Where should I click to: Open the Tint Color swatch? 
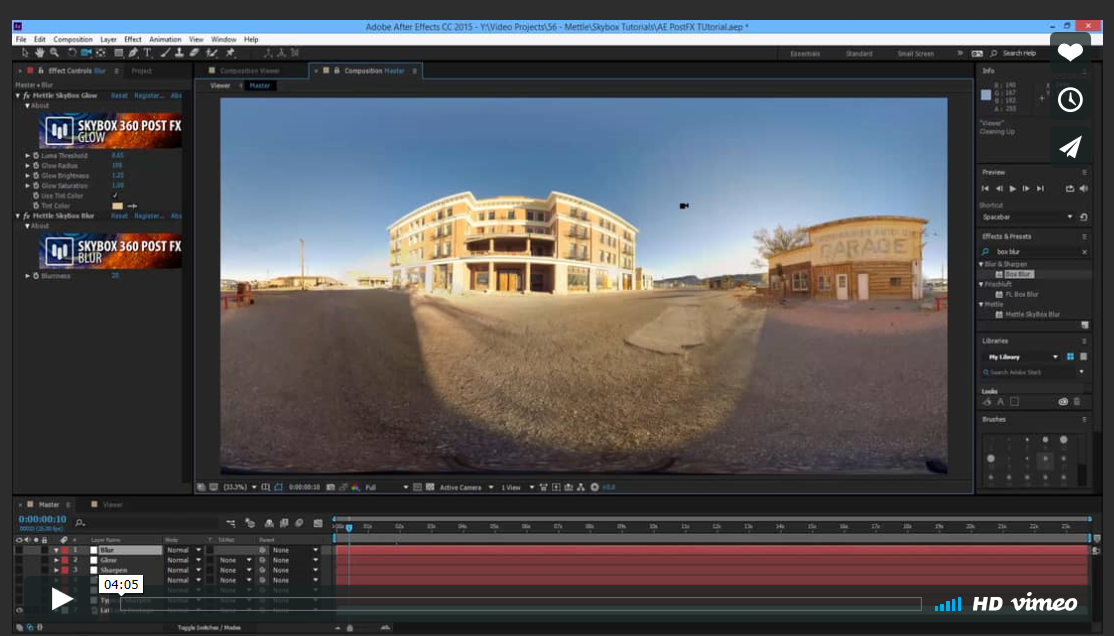pyautogui.click(x=117, y=206)
